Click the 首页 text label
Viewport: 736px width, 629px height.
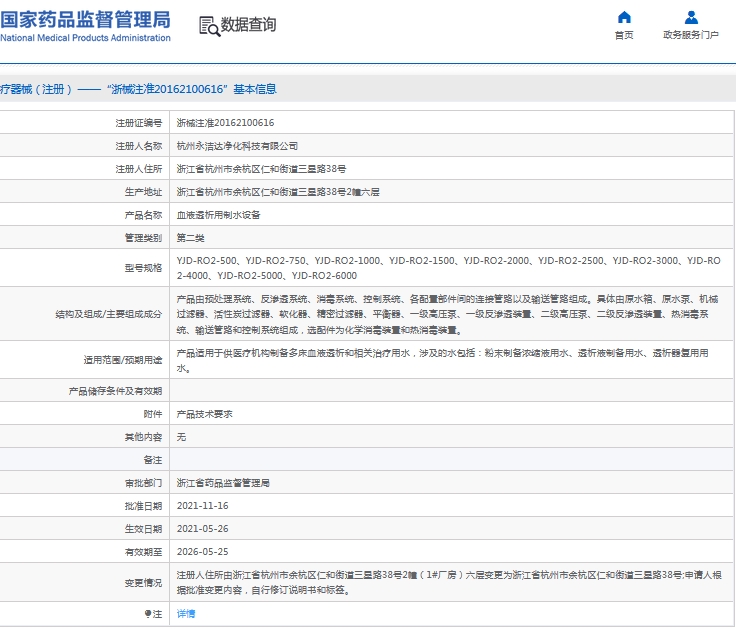(x=624, y=35)
